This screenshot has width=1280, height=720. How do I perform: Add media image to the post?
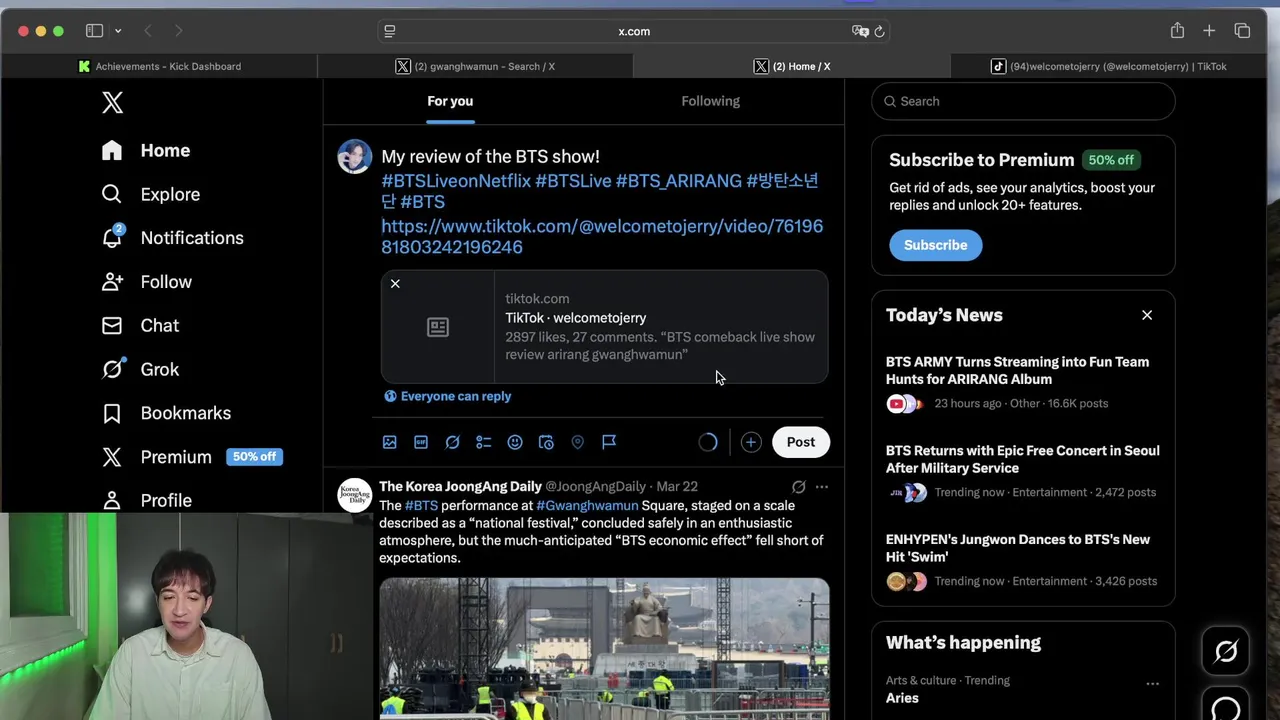pyautogui.click(x=390, y=442)
